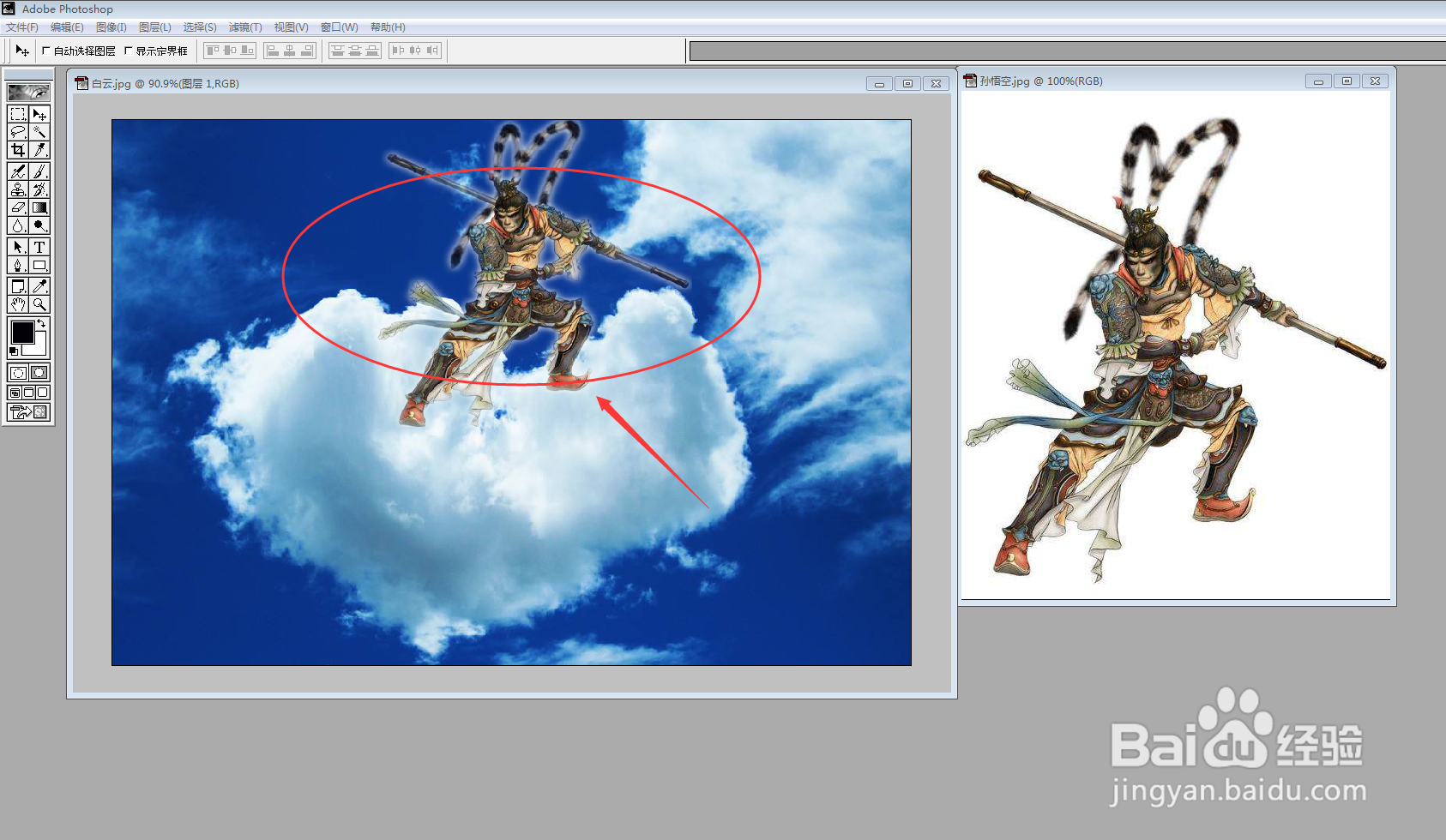The height and width of the screenshot is (840, 1446).
Task: Click Align Bottom Edges button
Action: [247, 51]
